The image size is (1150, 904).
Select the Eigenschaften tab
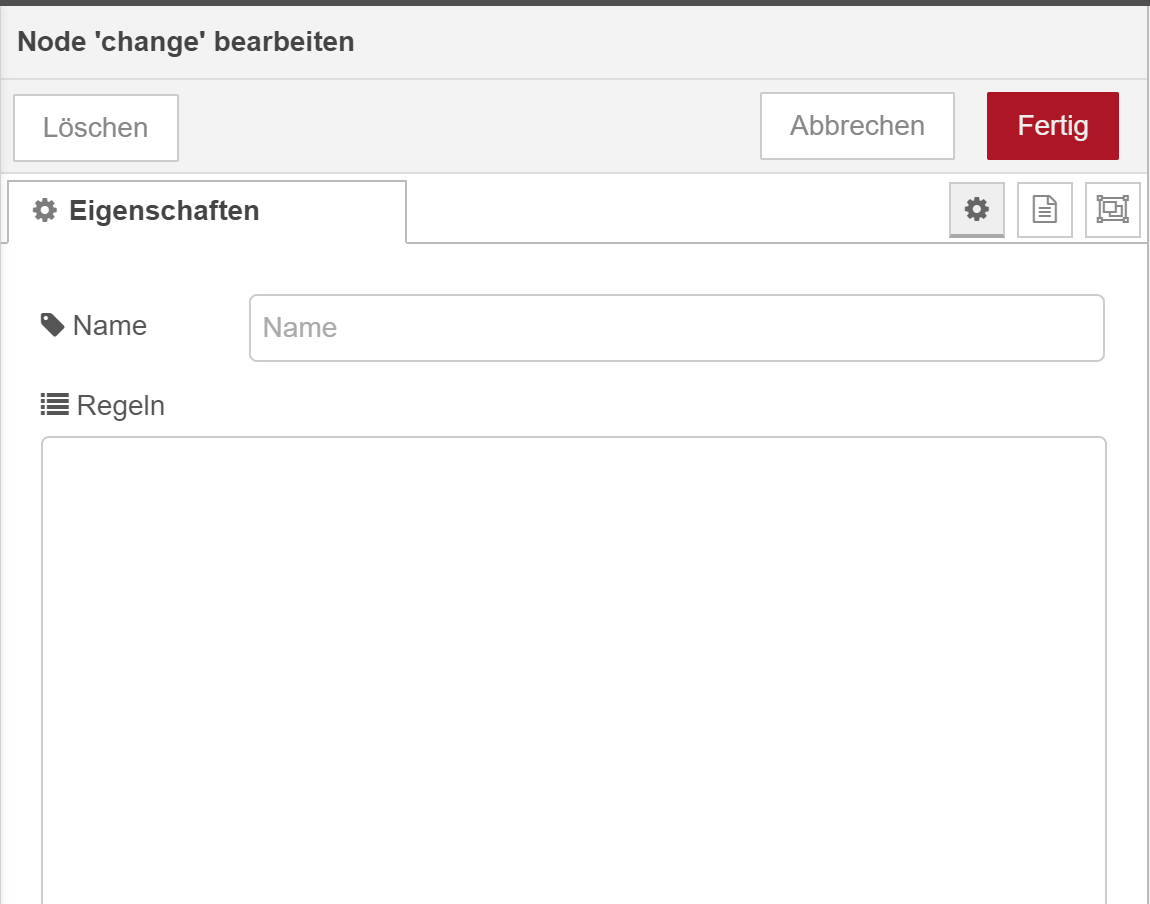[207, 211]
